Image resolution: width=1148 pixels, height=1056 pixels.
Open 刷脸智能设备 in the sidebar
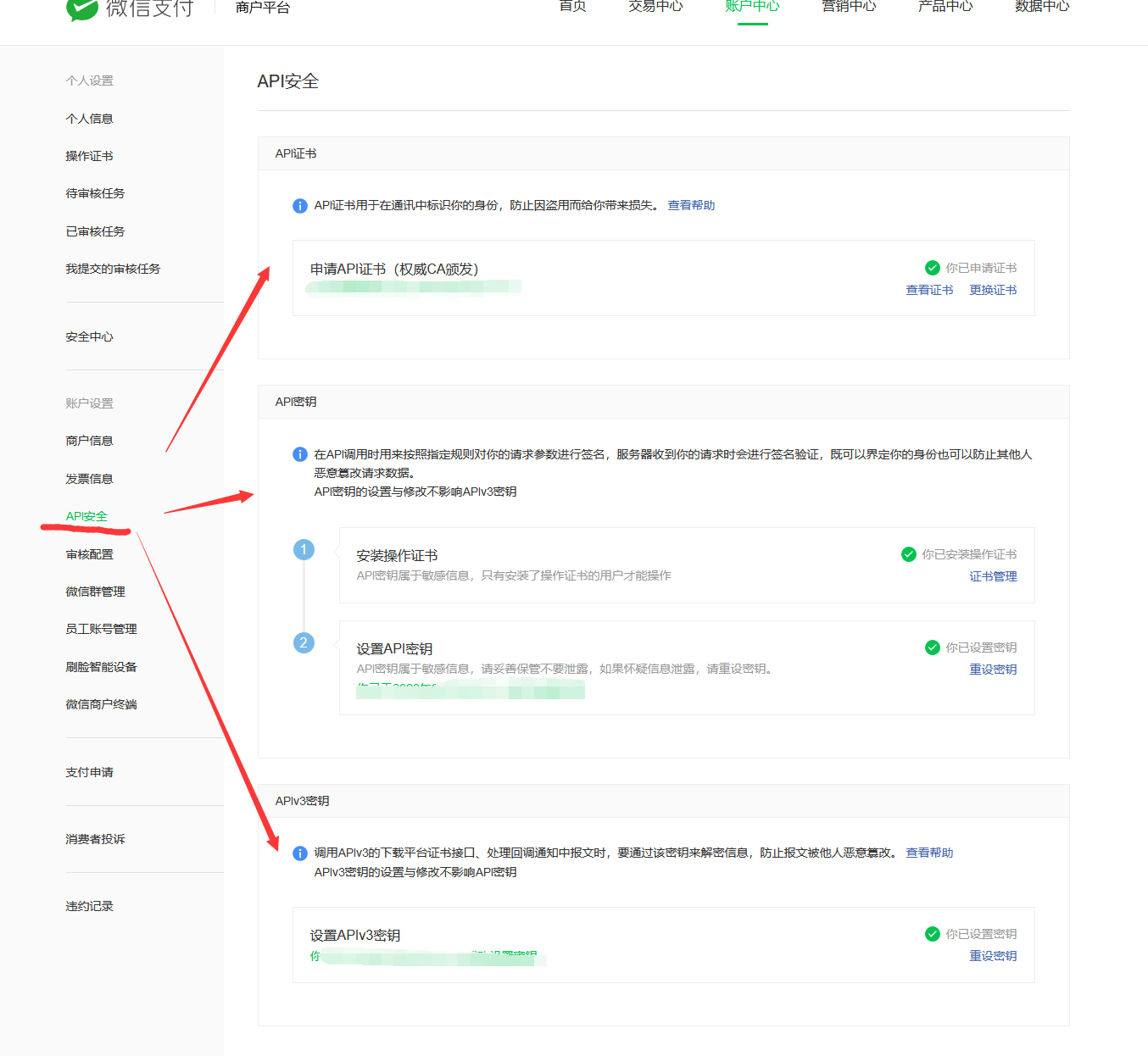(x=102, y=667)
